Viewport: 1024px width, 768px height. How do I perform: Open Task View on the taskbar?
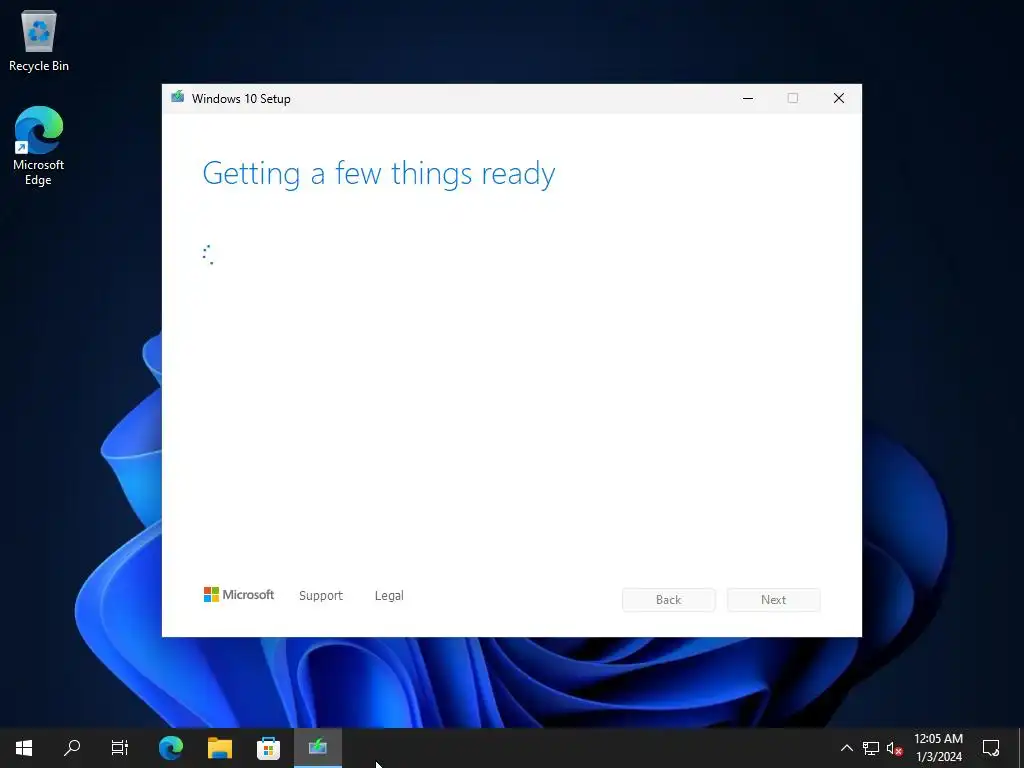[120, 748]
